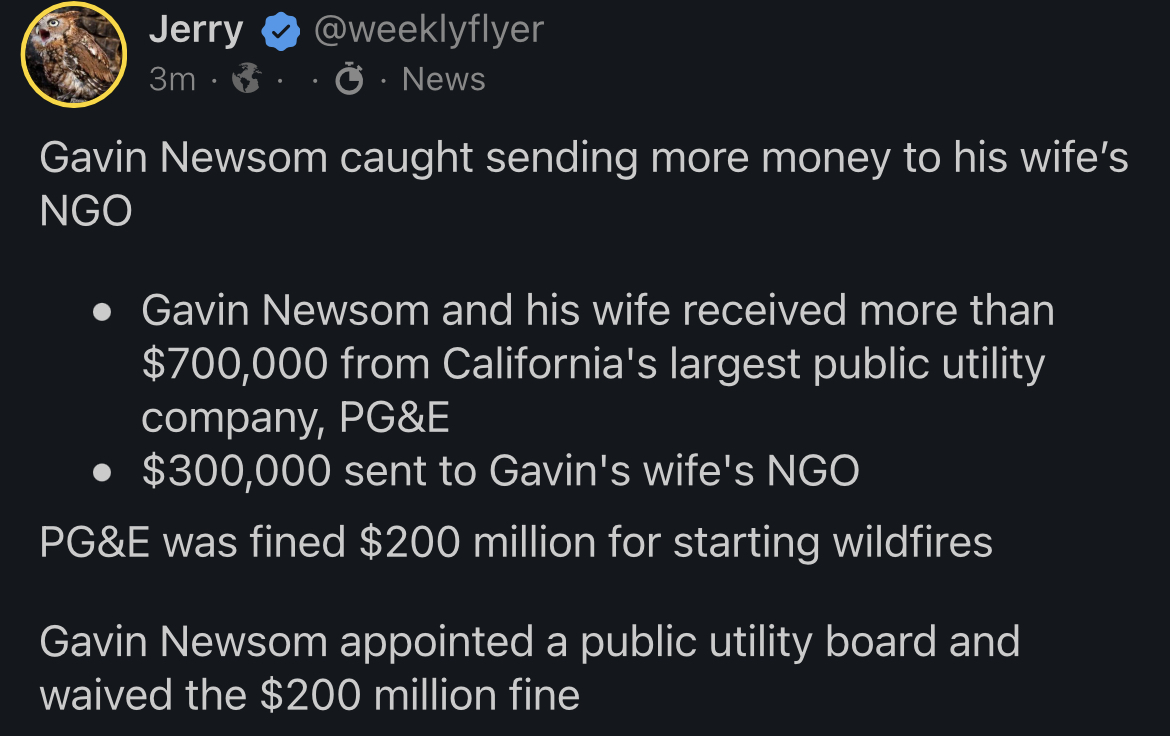Click the word NGO in the headline
1170x736 pixels.
86,211
